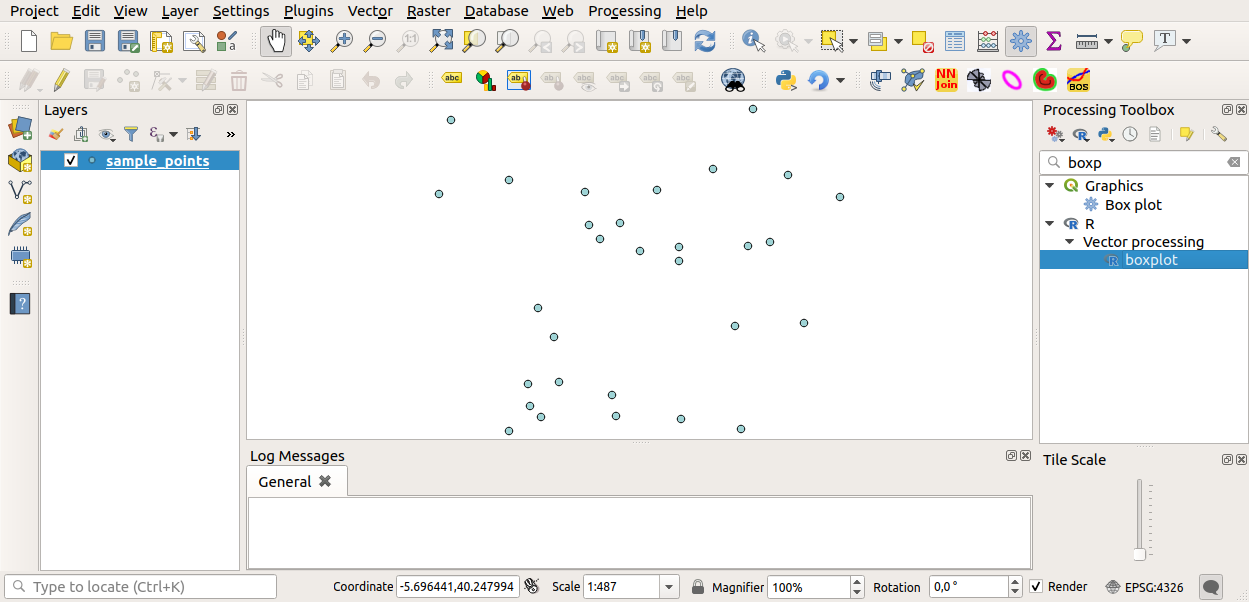Screen dimensions: 1249x602
Task: Uncheck the sample_points layer visibility
Action: [x=70, y=161]
